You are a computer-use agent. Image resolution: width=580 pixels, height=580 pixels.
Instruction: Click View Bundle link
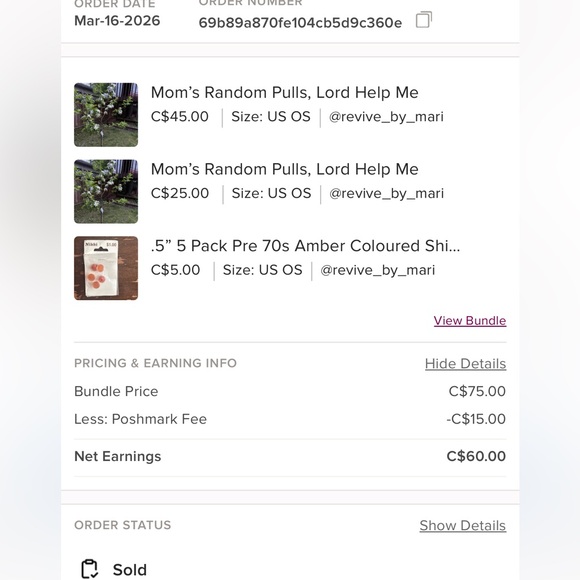[470, 321]
